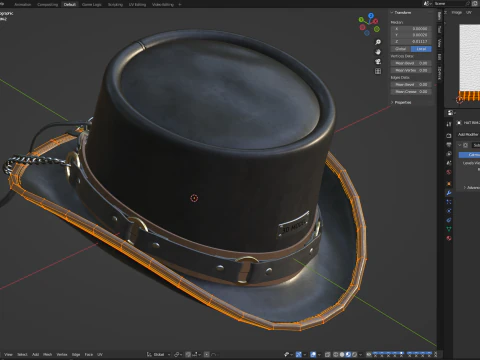Toggle X-ray mode in viewport header
Image resolution: width=480 pixels, height=360 pixels.
328,354
